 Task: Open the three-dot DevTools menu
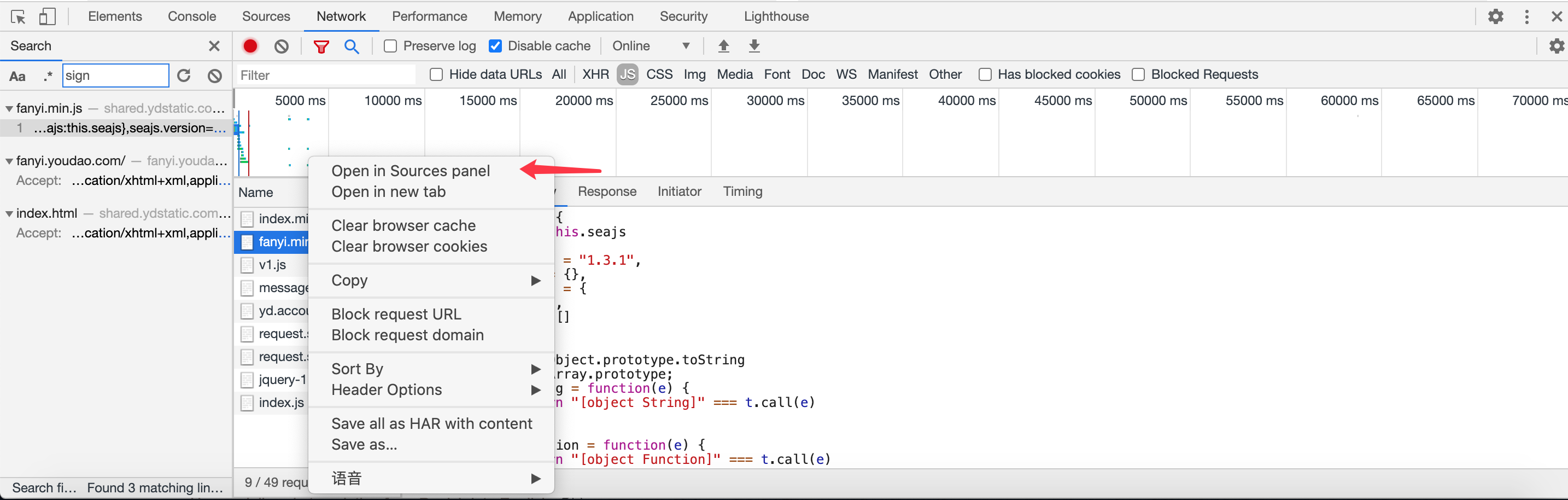pos(1526,16)
